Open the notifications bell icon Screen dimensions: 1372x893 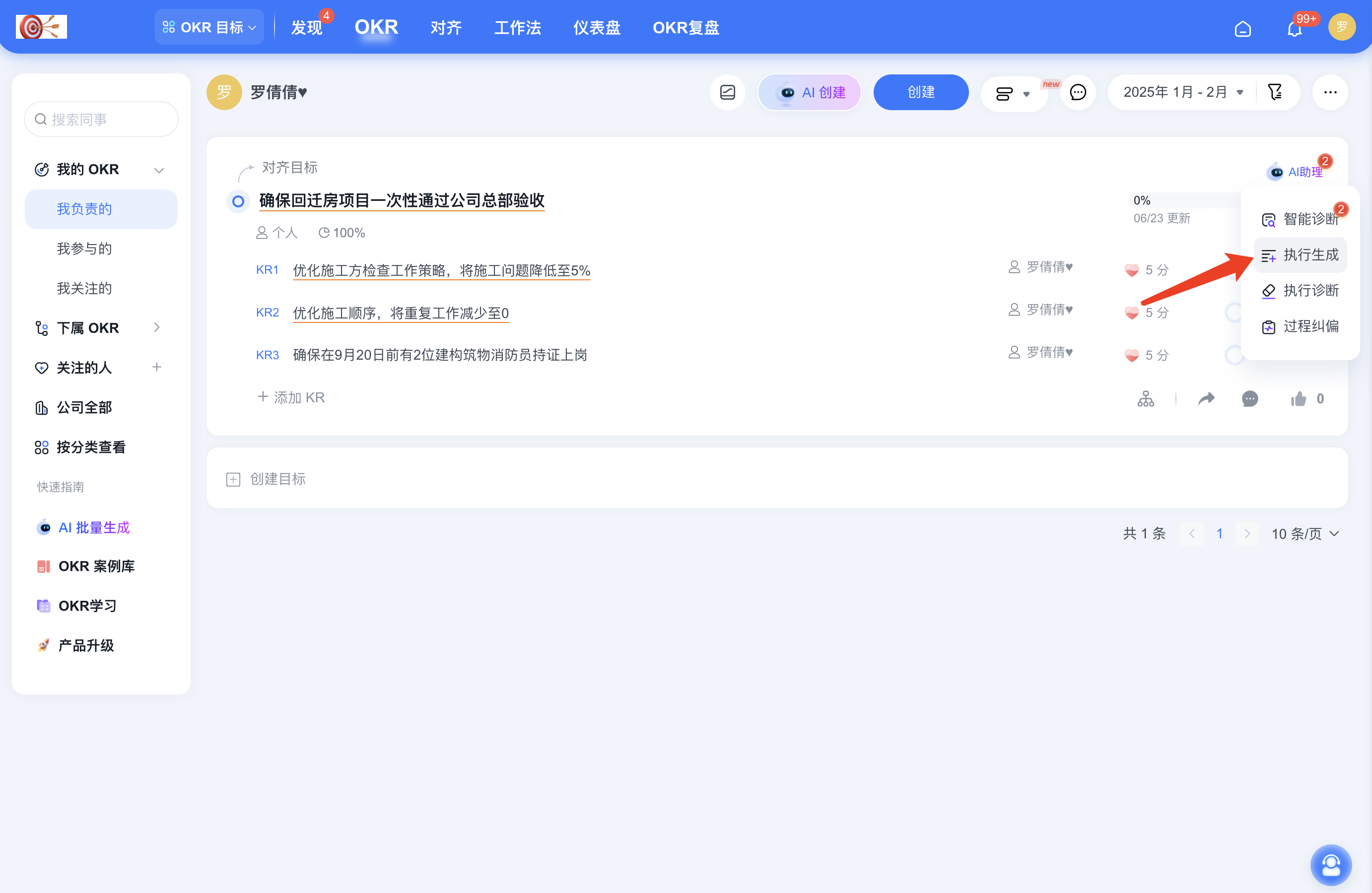tap(1296, 28)
